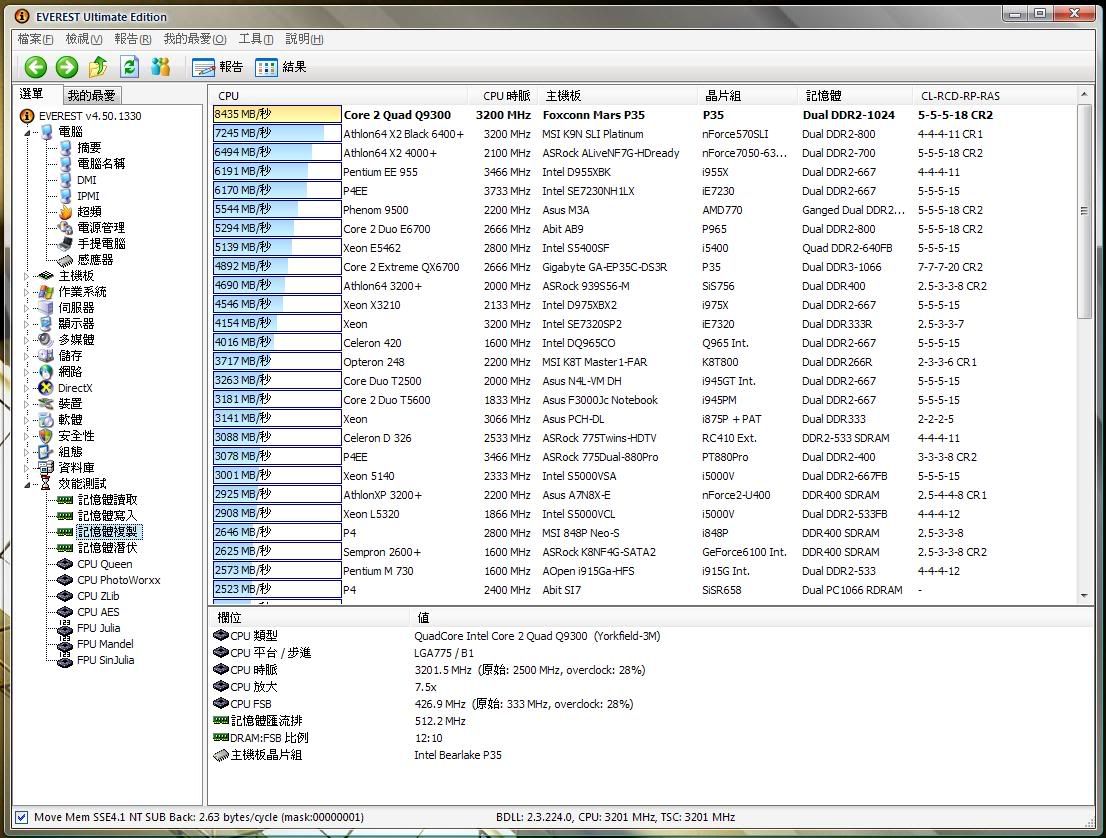Image resolution: width=1106 pixels, height=838 pixels.
Task: Open the 說明(H) menu
Action: (x=304, y=39)
